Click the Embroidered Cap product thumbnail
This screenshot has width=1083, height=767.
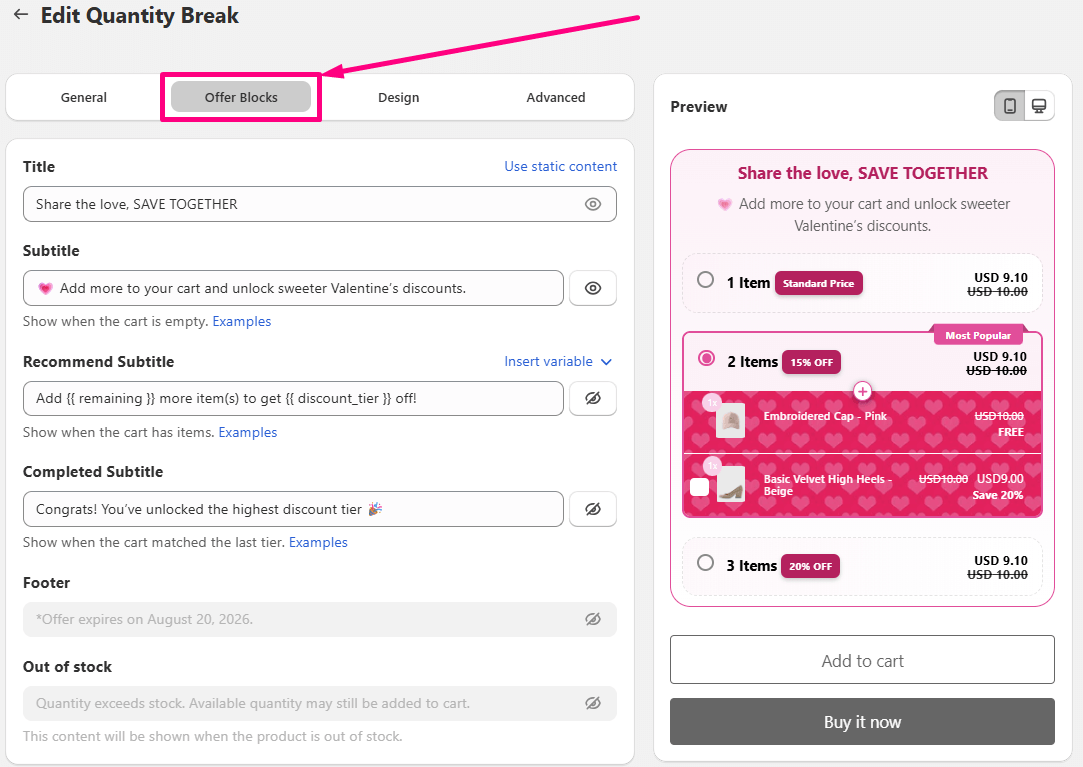click(x=729, y=419)
